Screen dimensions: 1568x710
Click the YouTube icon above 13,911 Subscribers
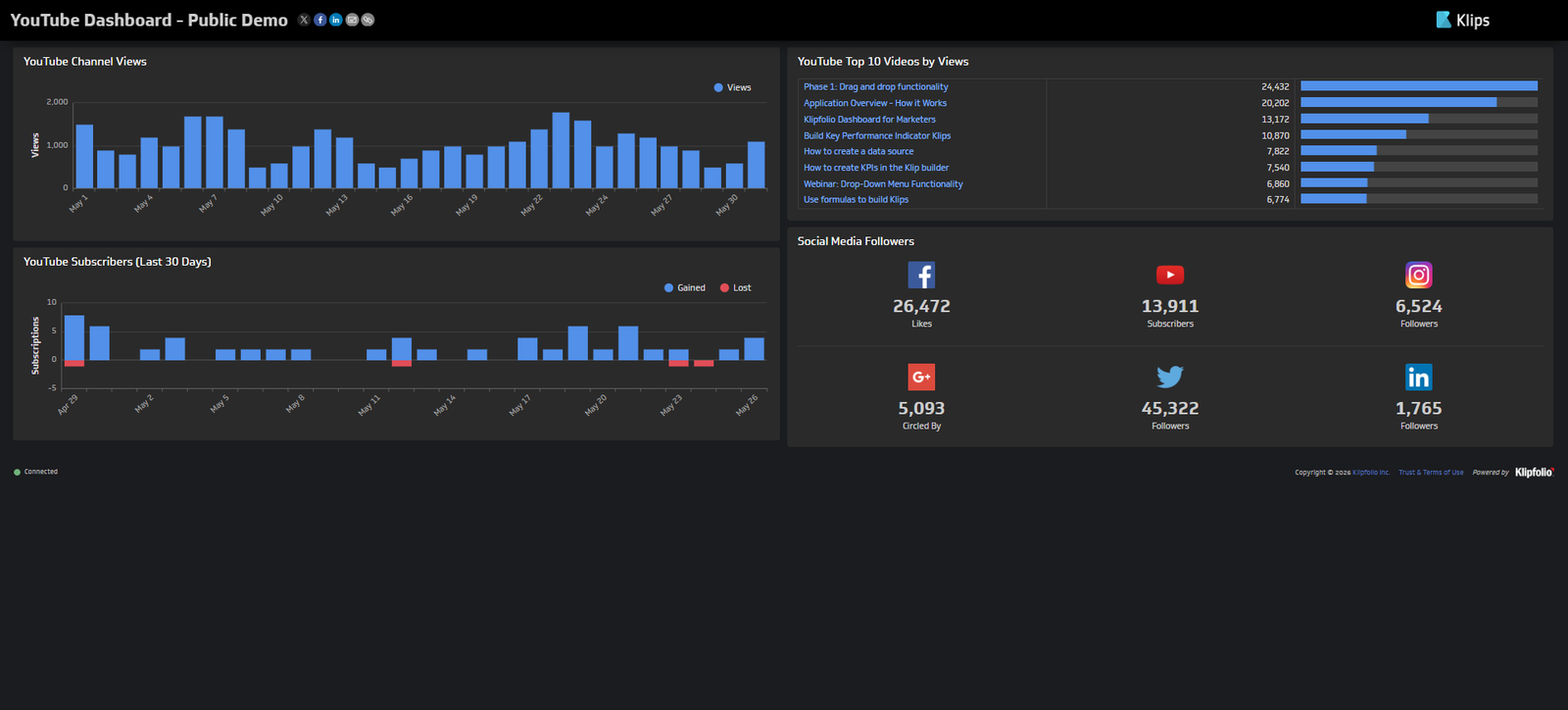(1170, 275)
